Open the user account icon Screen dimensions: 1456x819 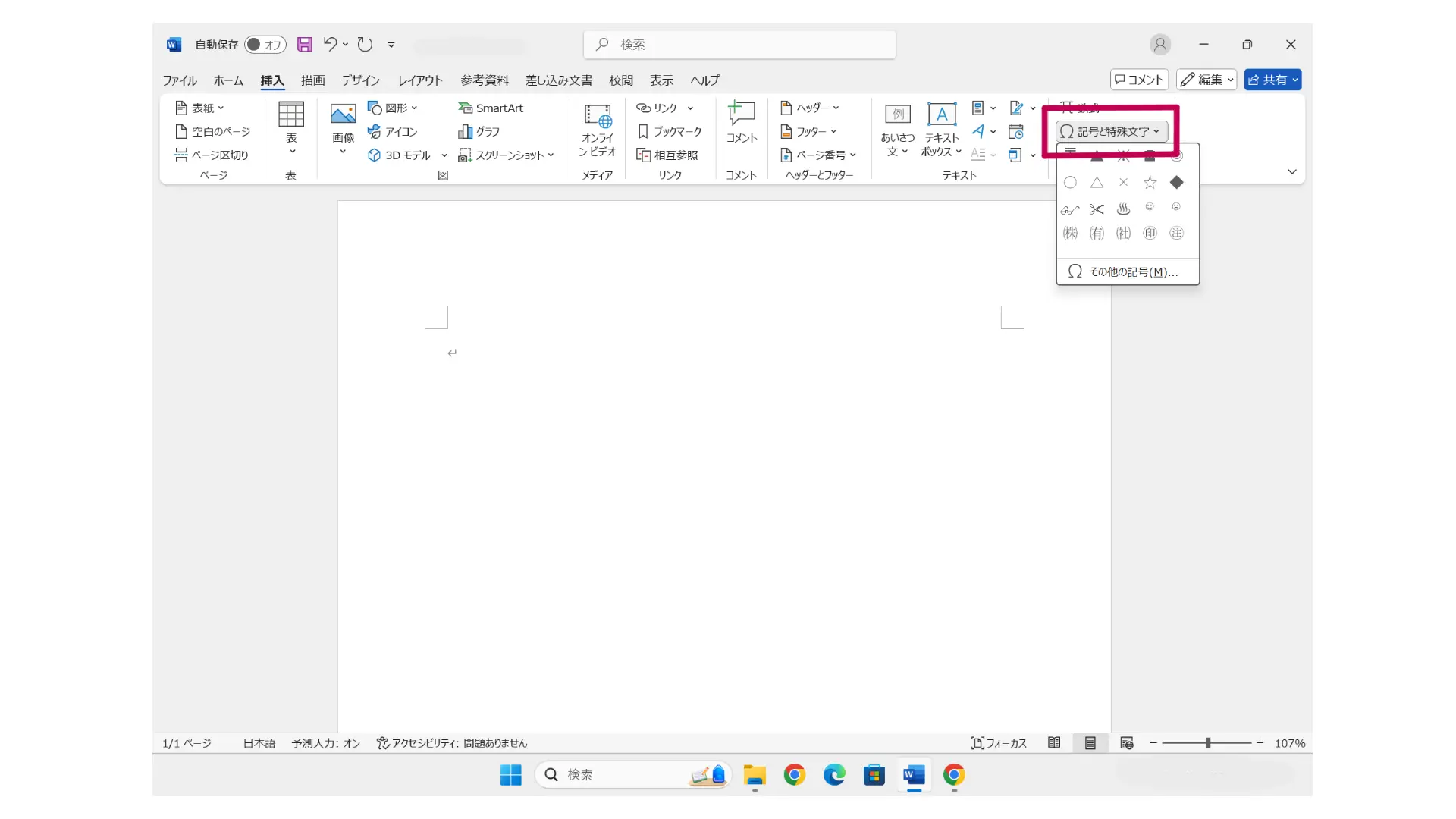click(x=1159, y=45)
